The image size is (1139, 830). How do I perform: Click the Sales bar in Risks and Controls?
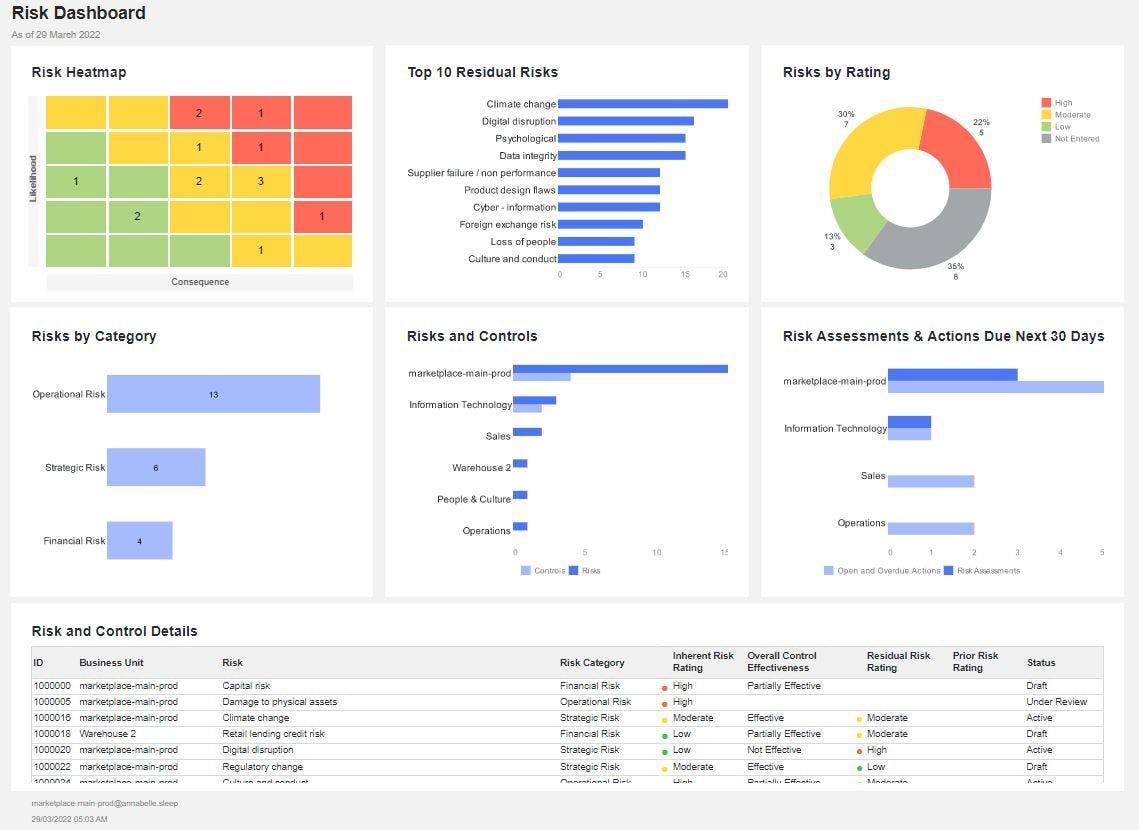tap(527, 432)
